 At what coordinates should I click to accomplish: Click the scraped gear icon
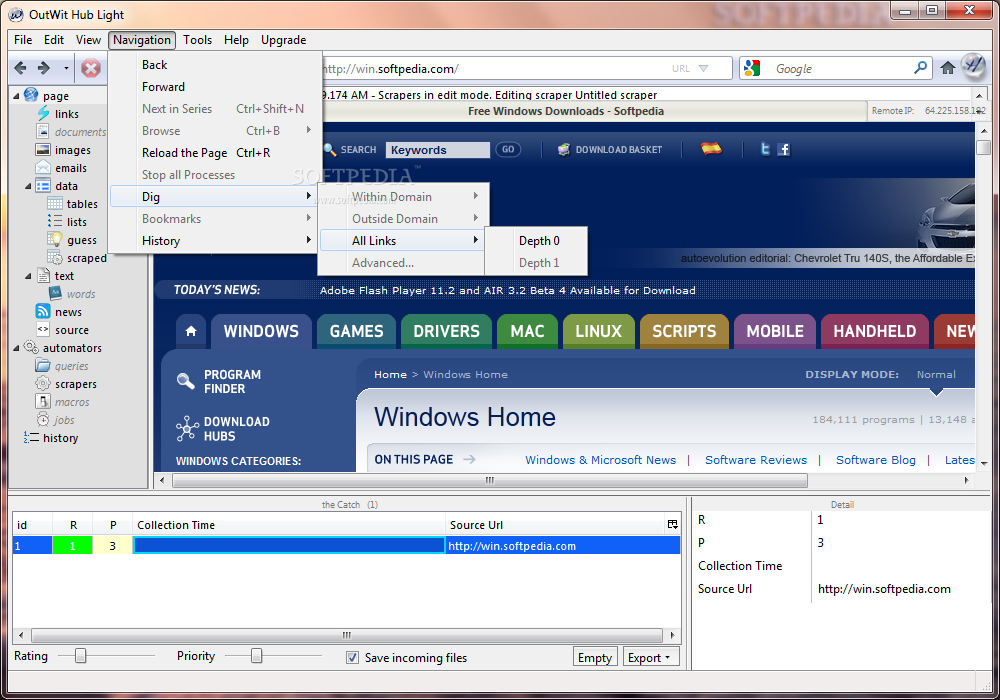pos(55,258)
